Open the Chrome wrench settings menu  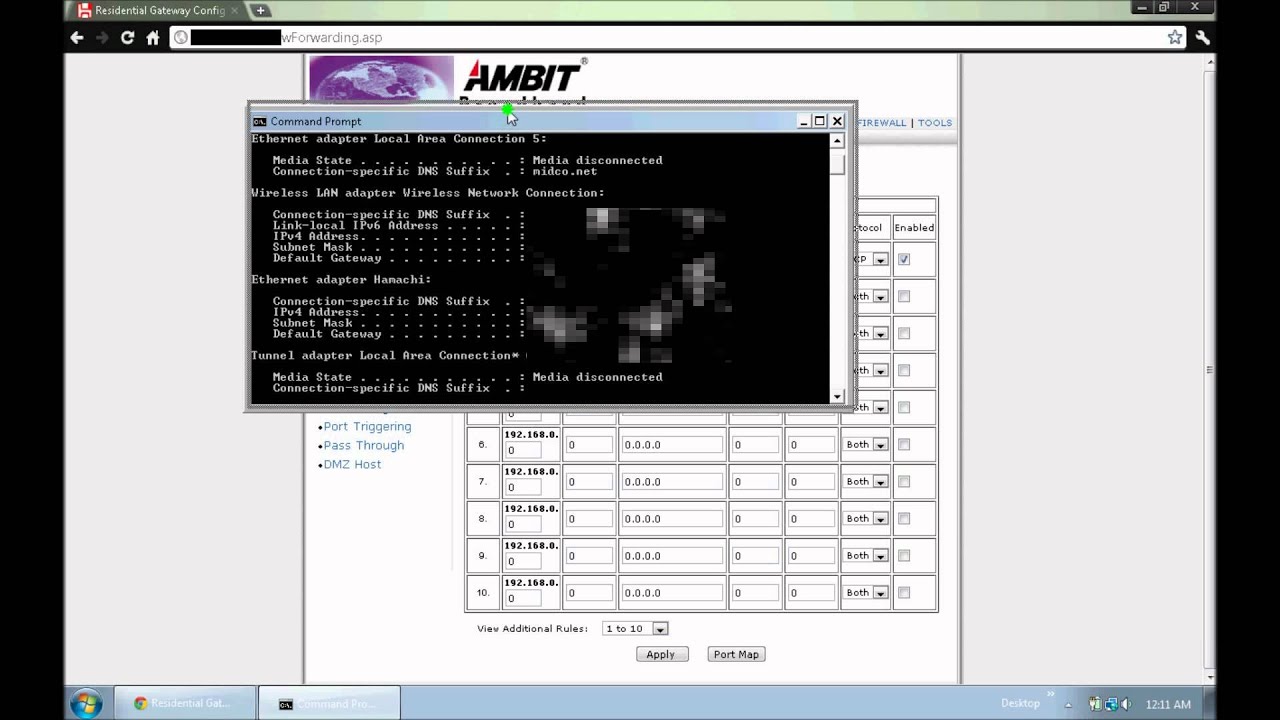pos(1202,37)
